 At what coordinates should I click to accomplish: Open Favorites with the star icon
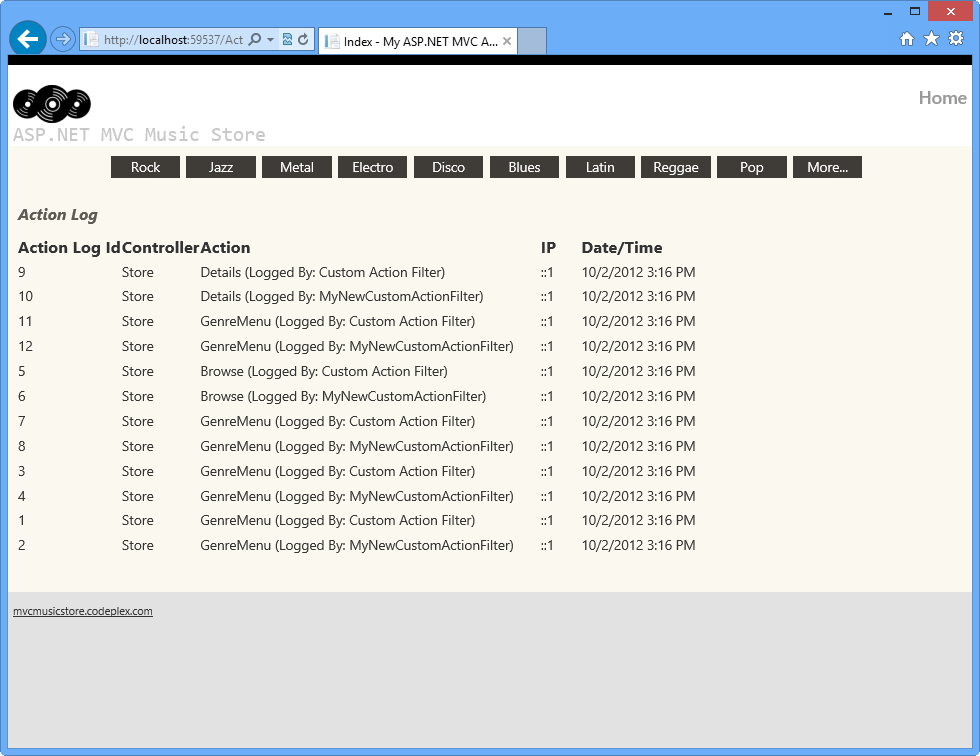(931, 38)
